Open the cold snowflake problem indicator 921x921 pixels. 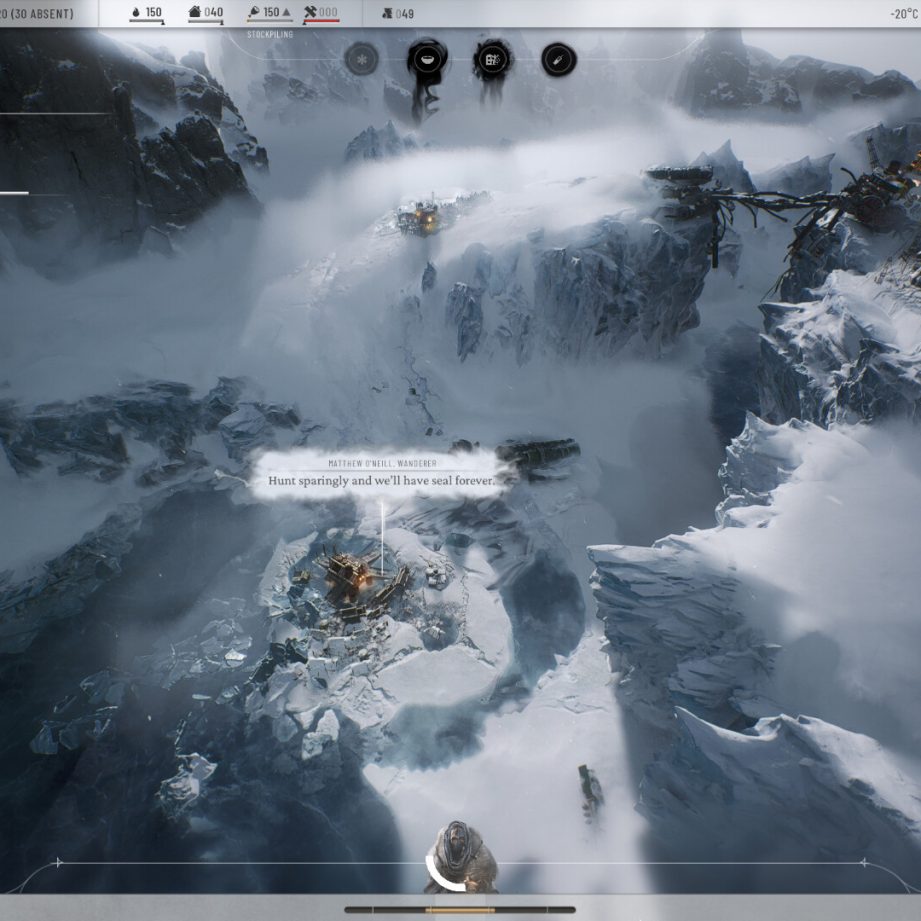click(361, 59)
